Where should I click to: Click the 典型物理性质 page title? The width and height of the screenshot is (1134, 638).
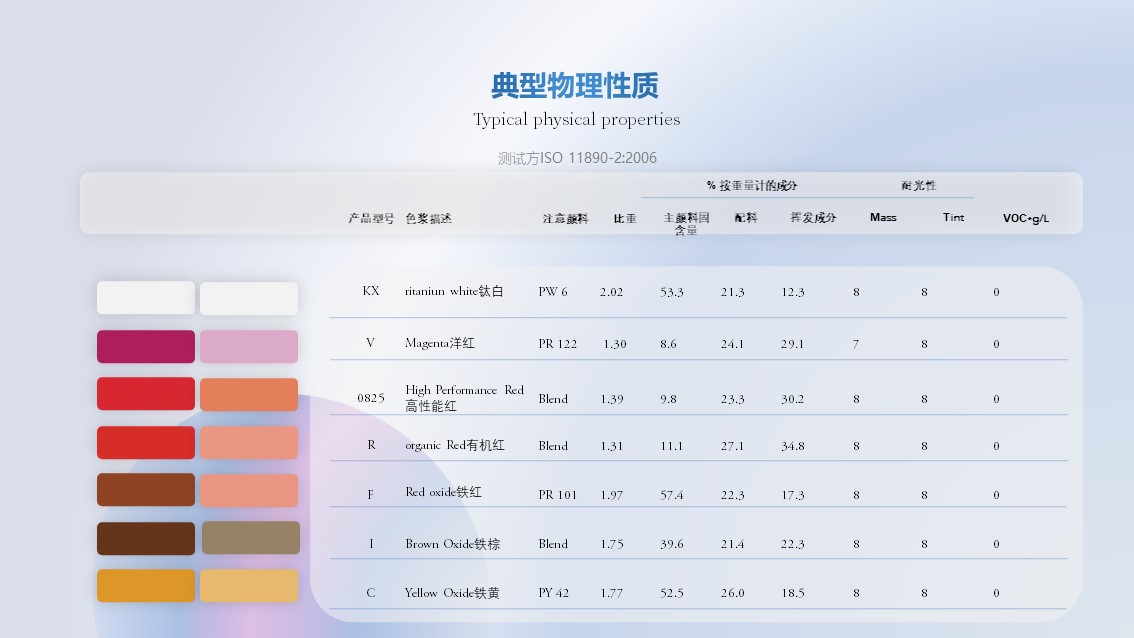coord(574,86)
